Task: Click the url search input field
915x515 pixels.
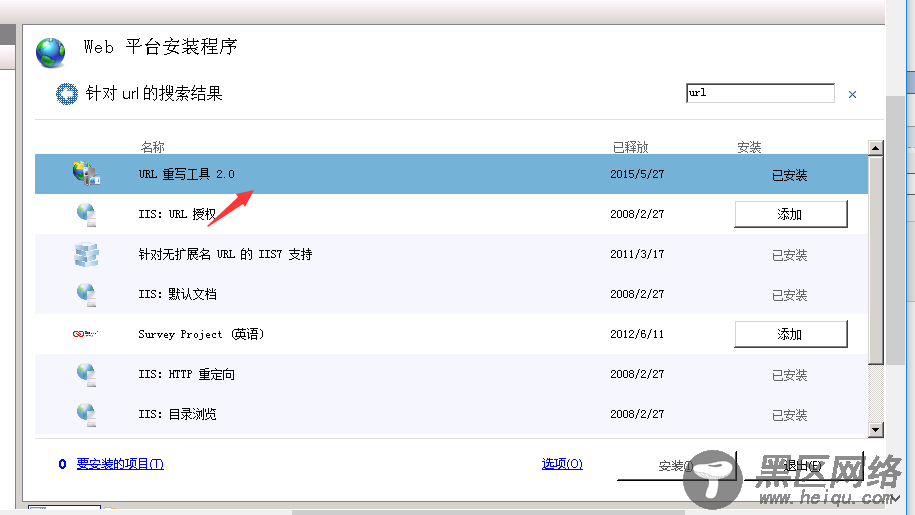Action: tap(760, 93)
